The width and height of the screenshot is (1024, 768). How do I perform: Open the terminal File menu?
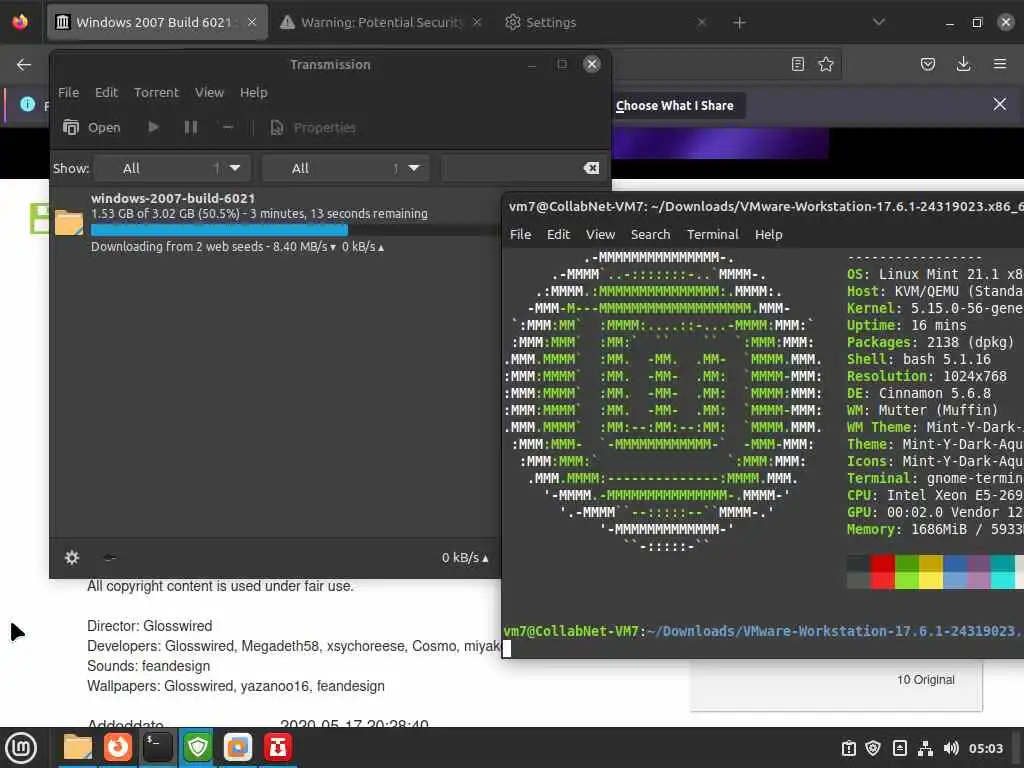[520, 234]
